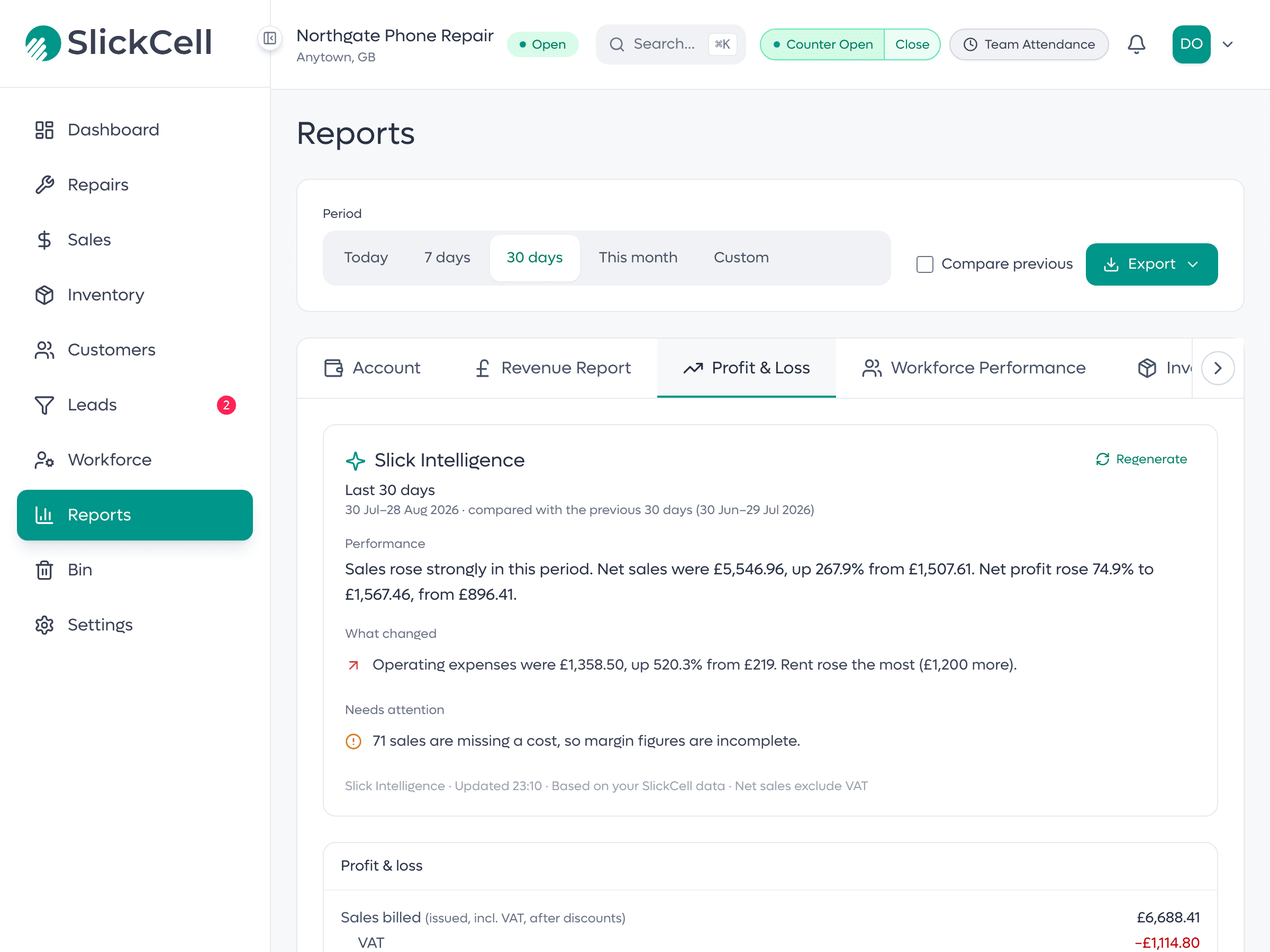The image size is (1270, 952).
Task: Open Workforce Performance tab
Action: pos(974,368)
